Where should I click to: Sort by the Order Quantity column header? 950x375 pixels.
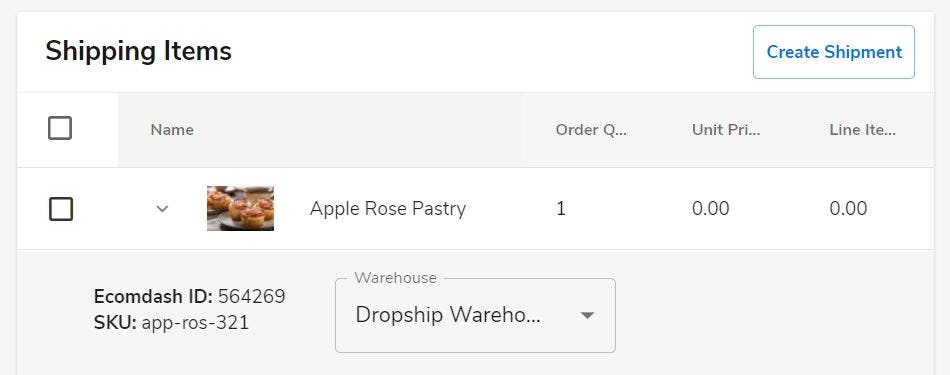coord(591,130)
